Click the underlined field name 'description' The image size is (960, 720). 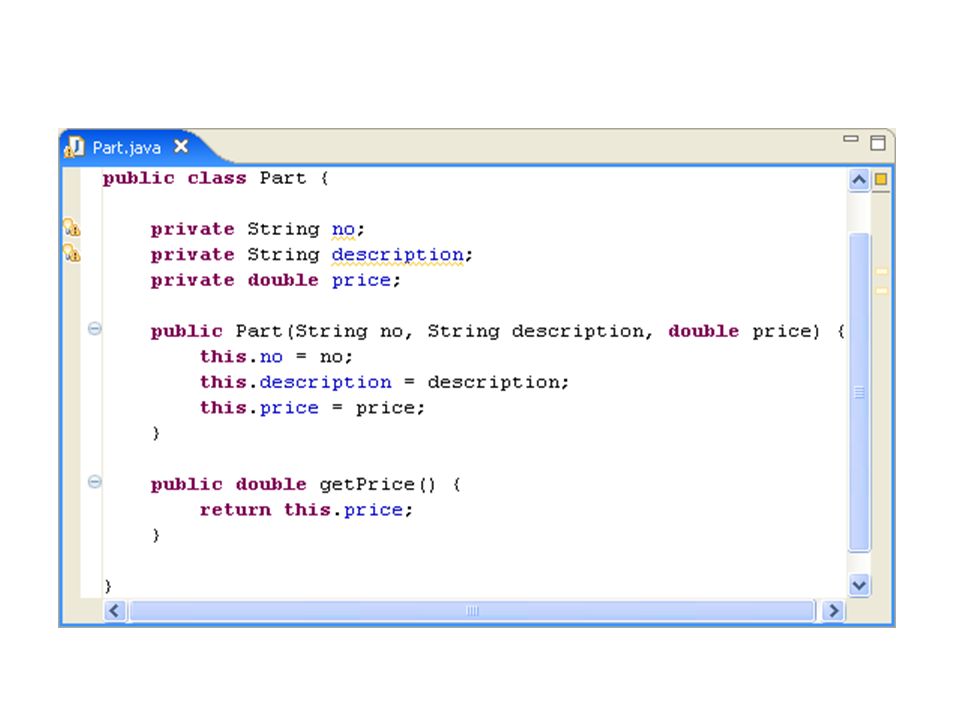(397, 255)
